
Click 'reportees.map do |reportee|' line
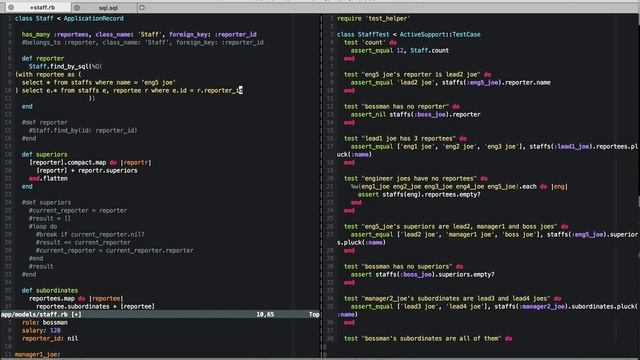[x=76, y=298]
